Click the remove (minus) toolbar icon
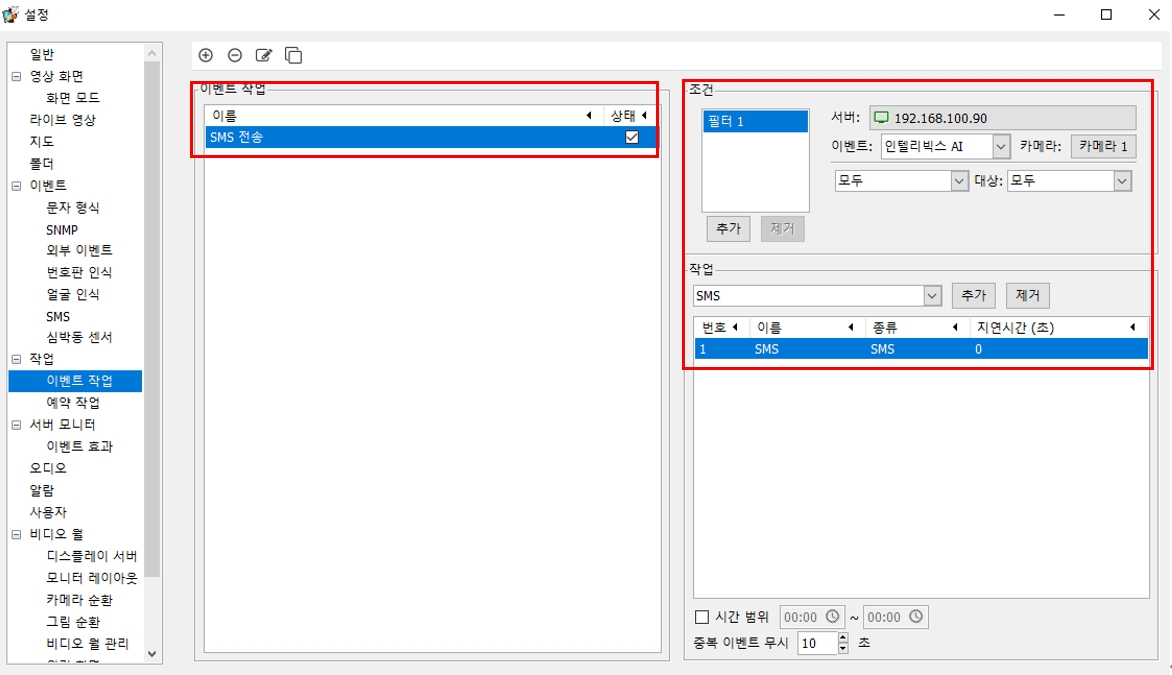The width and height of the screenshot is (1172, 675). (x=235, y=55)
